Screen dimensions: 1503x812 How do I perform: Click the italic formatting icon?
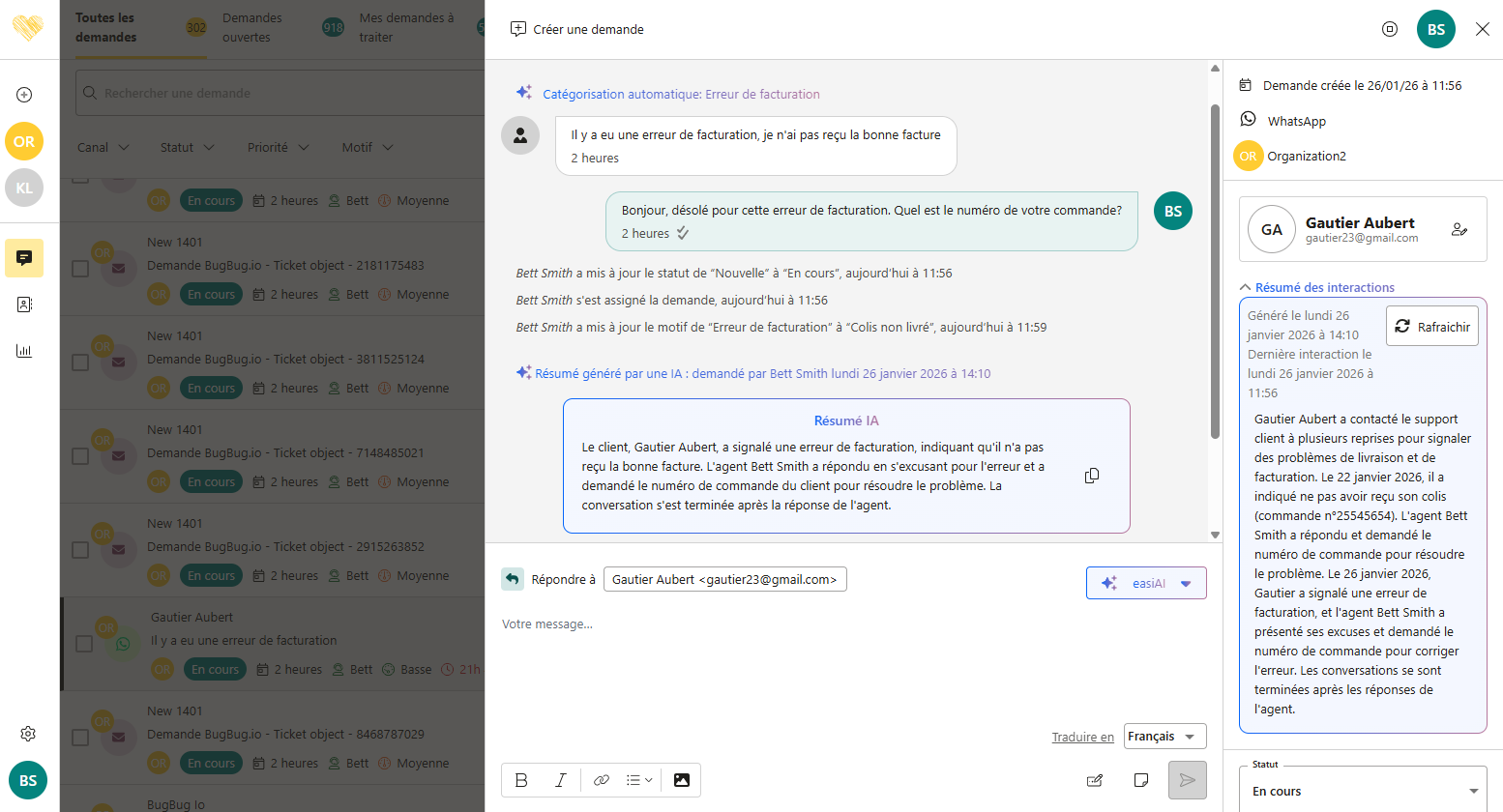[561, 780]
